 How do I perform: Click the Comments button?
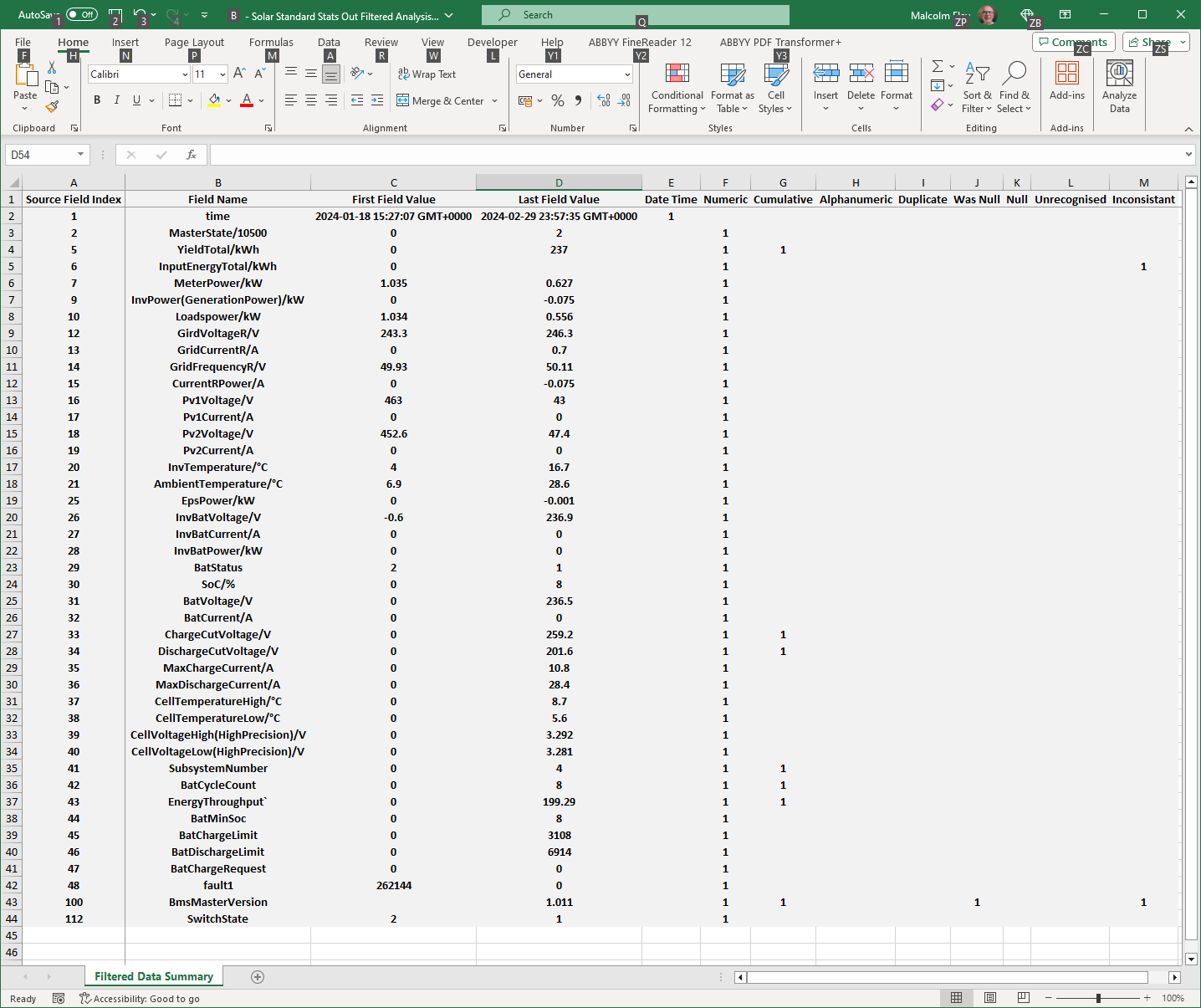click(1073, 43)
